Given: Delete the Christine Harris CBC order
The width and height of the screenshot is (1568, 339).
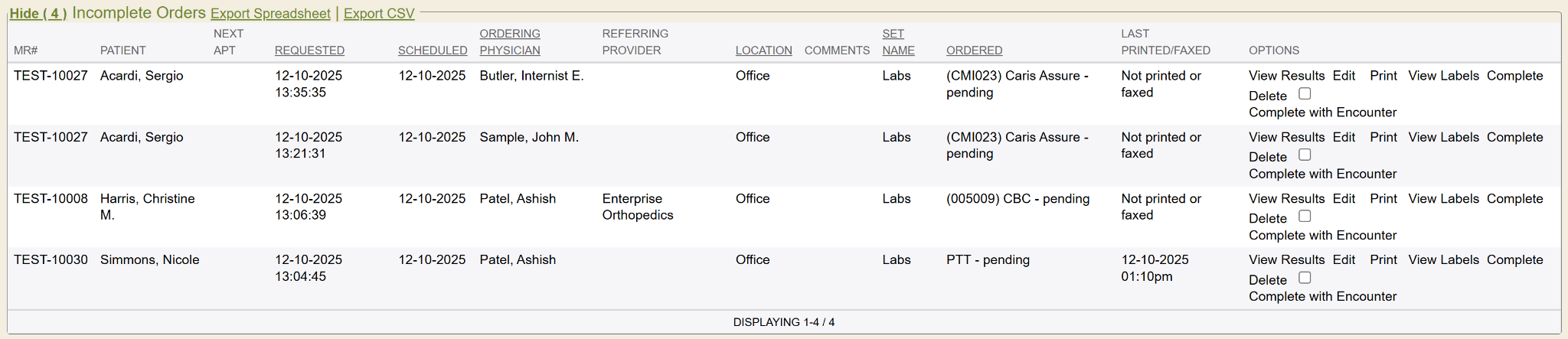Looking at the screenshot, I should [1267, 219].
